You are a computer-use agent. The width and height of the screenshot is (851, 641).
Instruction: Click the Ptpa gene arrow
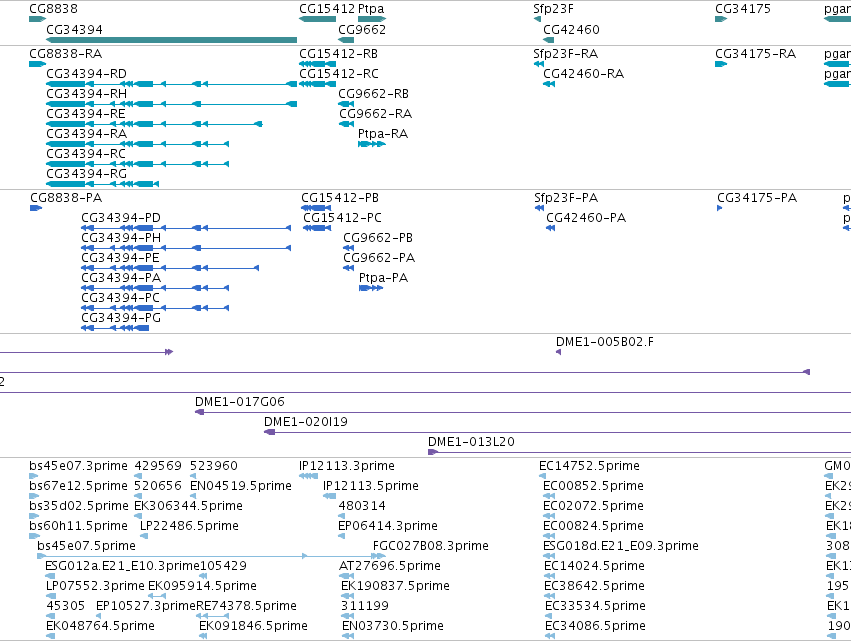tap(372, 19)
